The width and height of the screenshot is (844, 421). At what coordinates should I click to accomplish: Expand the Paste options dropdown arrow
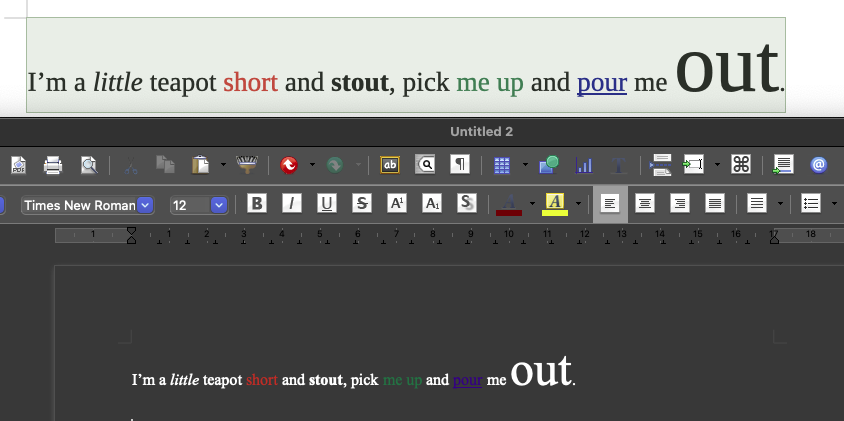tap(222, 165)
